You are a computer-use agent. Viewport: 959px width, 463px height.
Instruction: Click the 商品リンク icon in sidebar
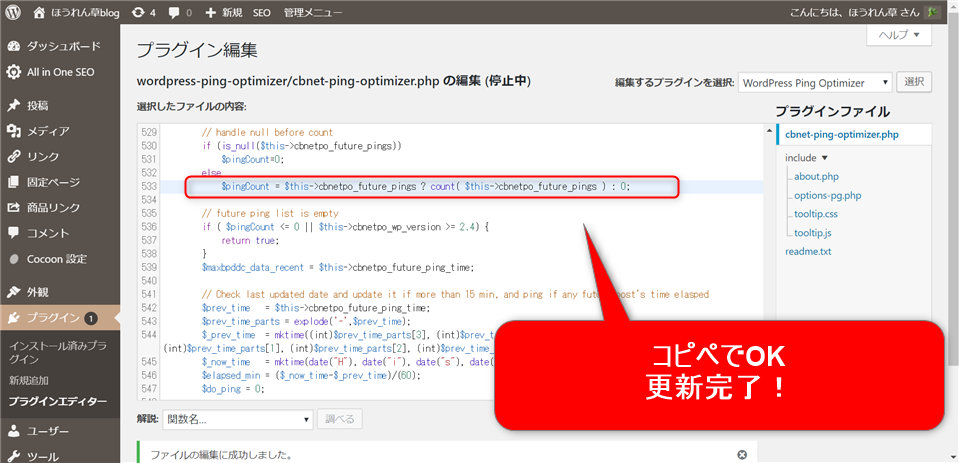click(14, 207)
